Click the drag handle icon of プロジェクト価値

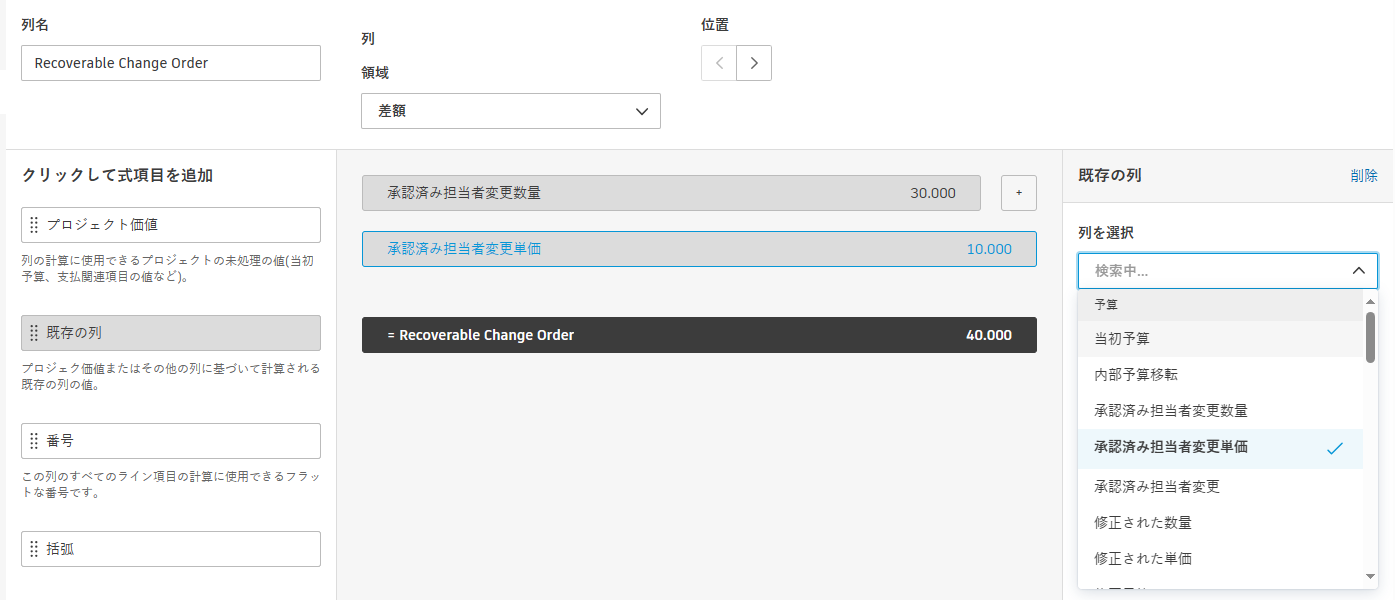click(34, 225)
